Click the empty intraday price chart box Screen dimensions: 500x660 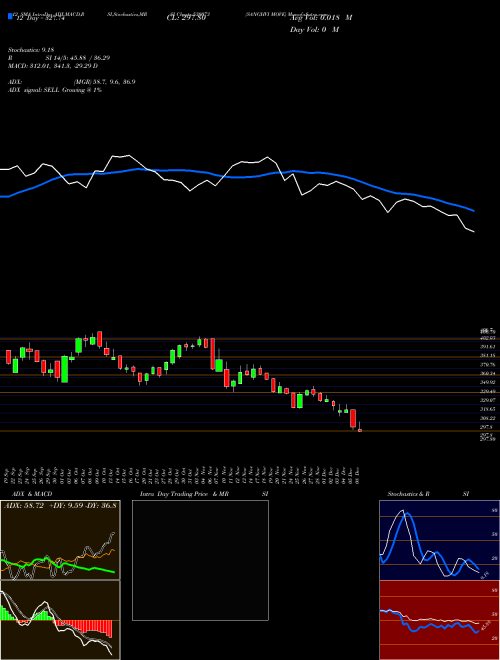click(x=200, y=560)
